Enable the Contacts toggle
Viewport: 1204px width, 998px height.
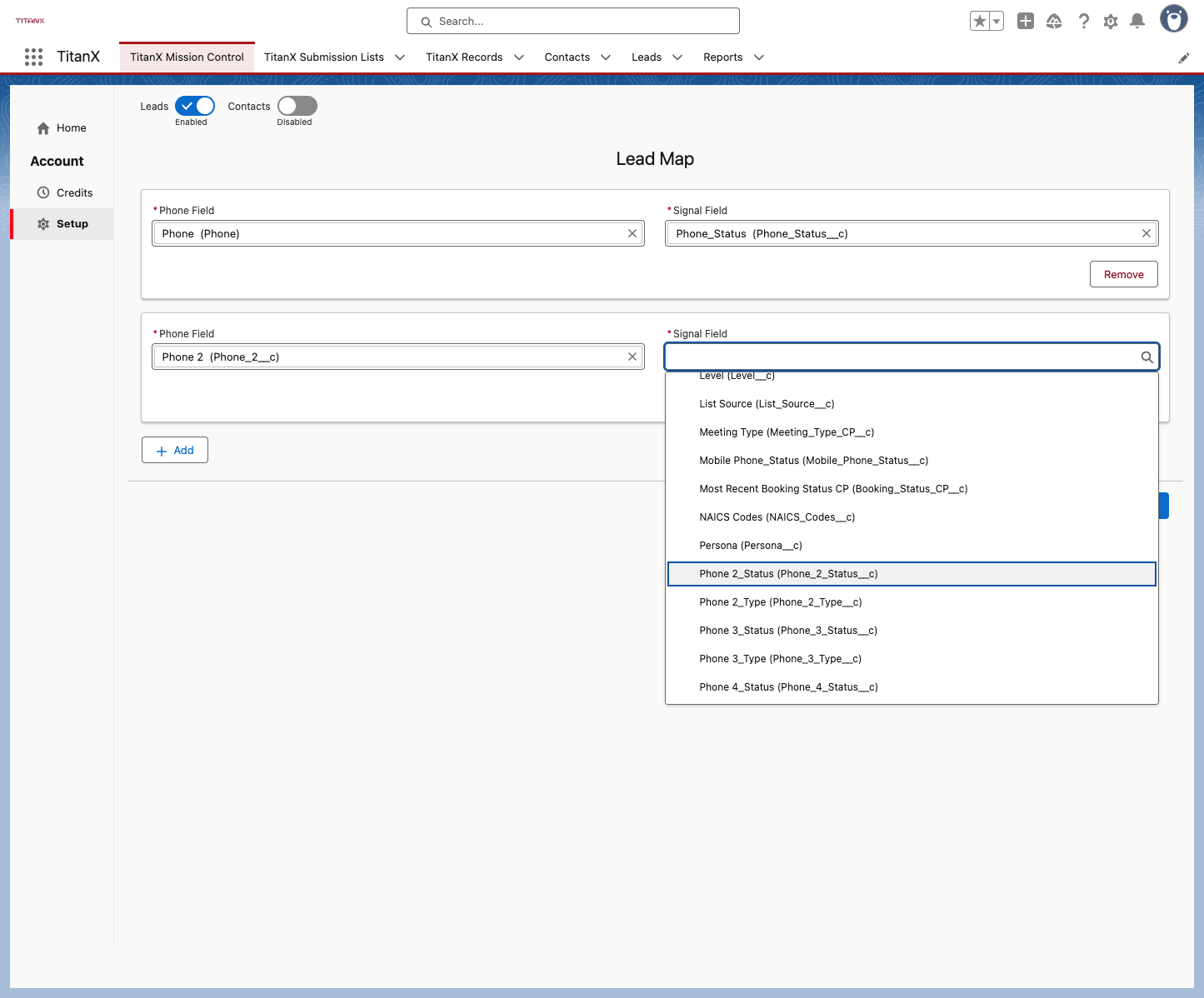(297, 106)
